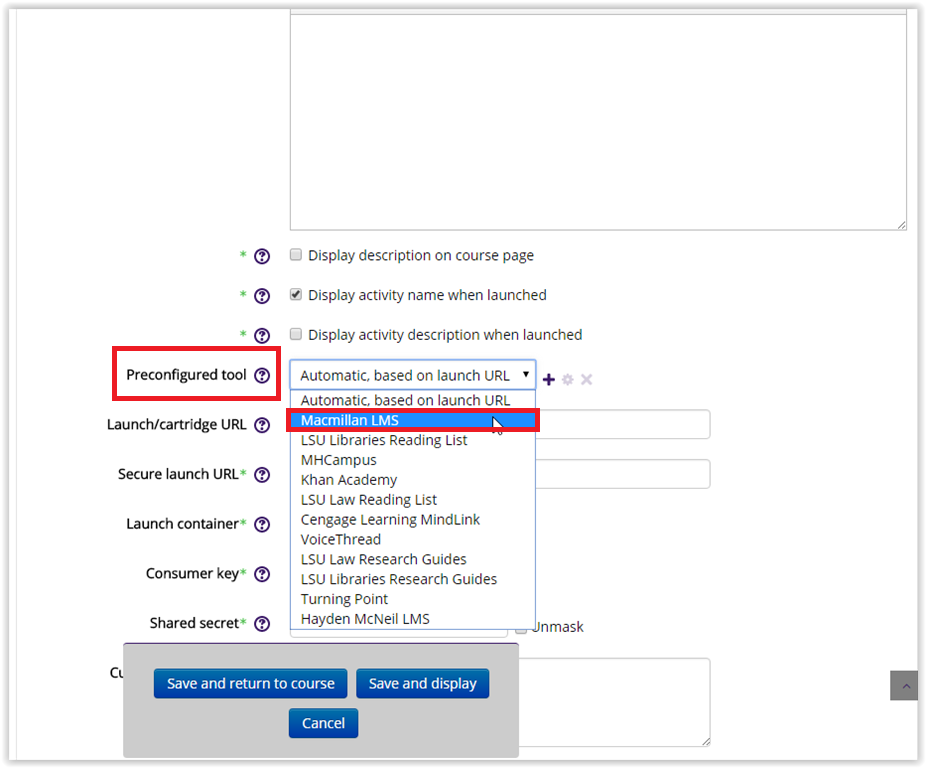Screen dimensions: 926x768
Task: Select MHCampus from the tool list
Action: 413,460
